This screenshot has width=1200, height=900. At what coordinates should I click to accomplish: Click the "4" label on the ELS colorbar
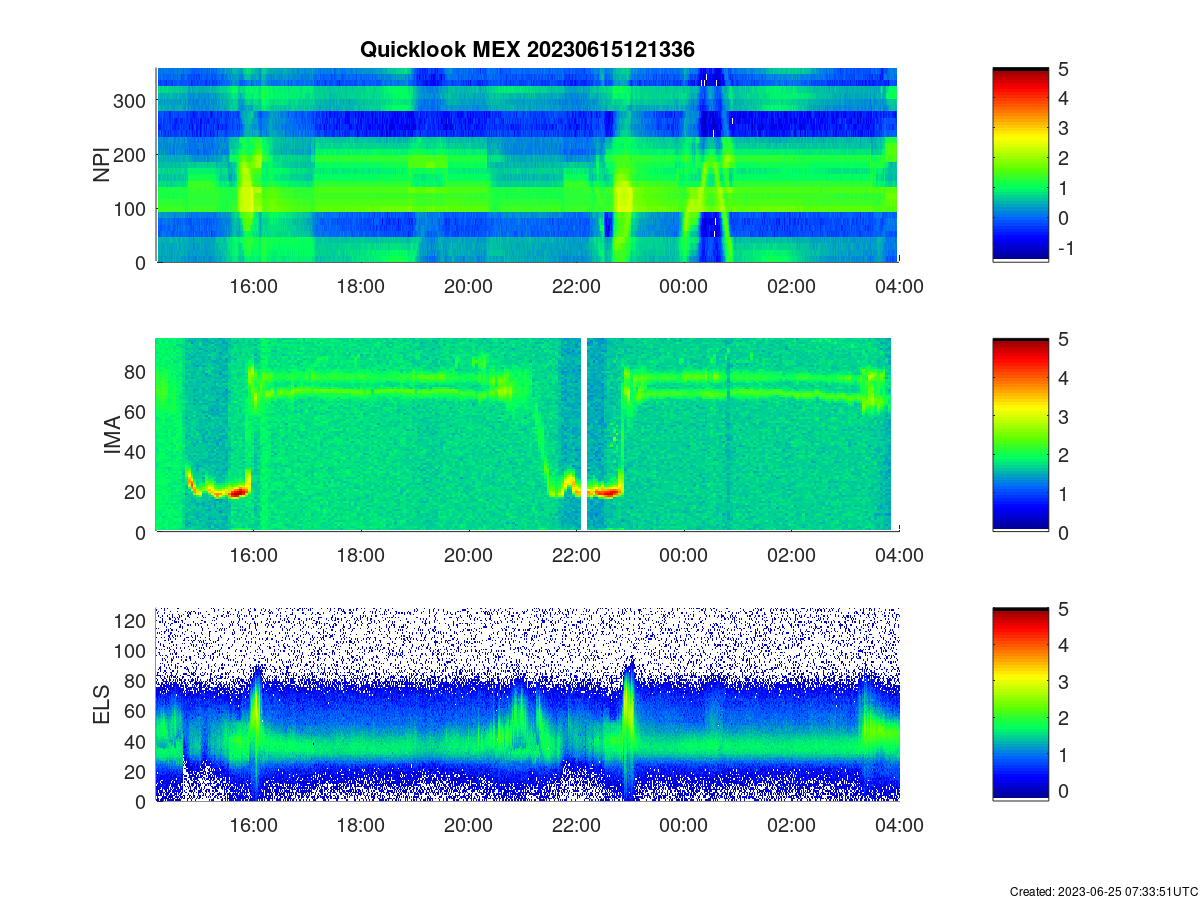click(1065, 646)
